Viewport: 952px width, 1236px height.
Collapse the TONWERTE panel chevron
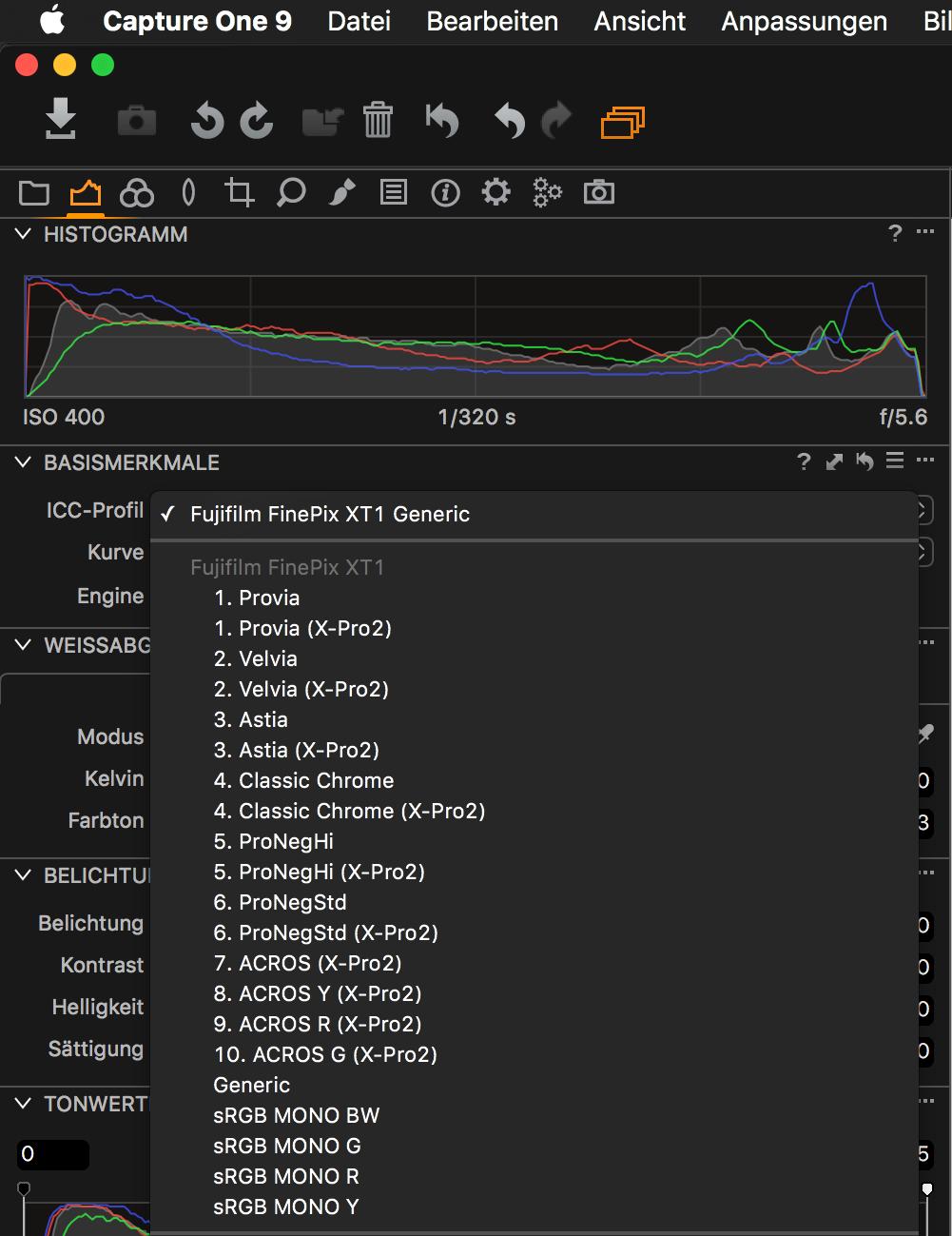tap(24, 1104)
